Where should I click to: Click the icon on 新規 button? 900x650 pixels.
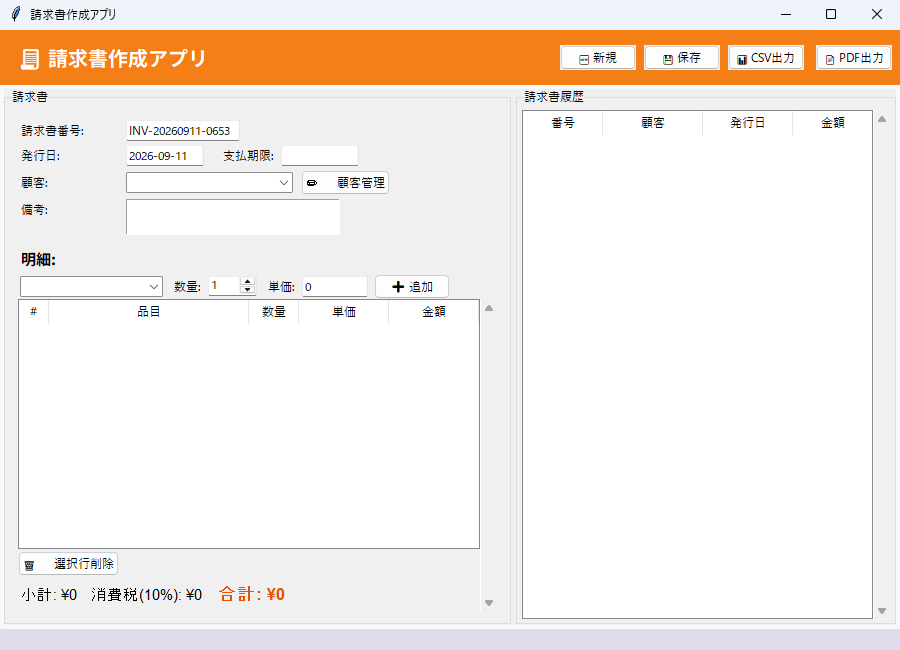coord(584,60)
